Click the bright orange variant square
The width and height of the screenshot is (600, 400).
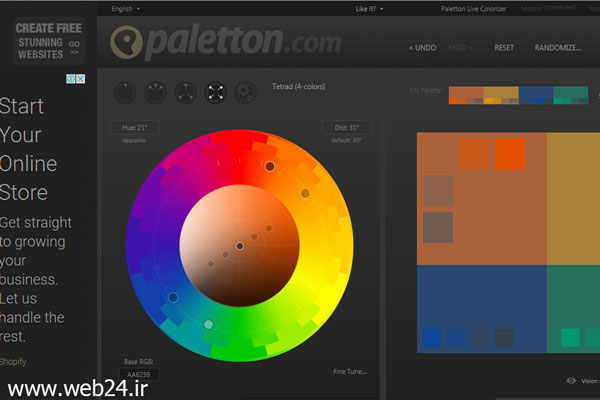pyautogui.click(x=510, y=154)
